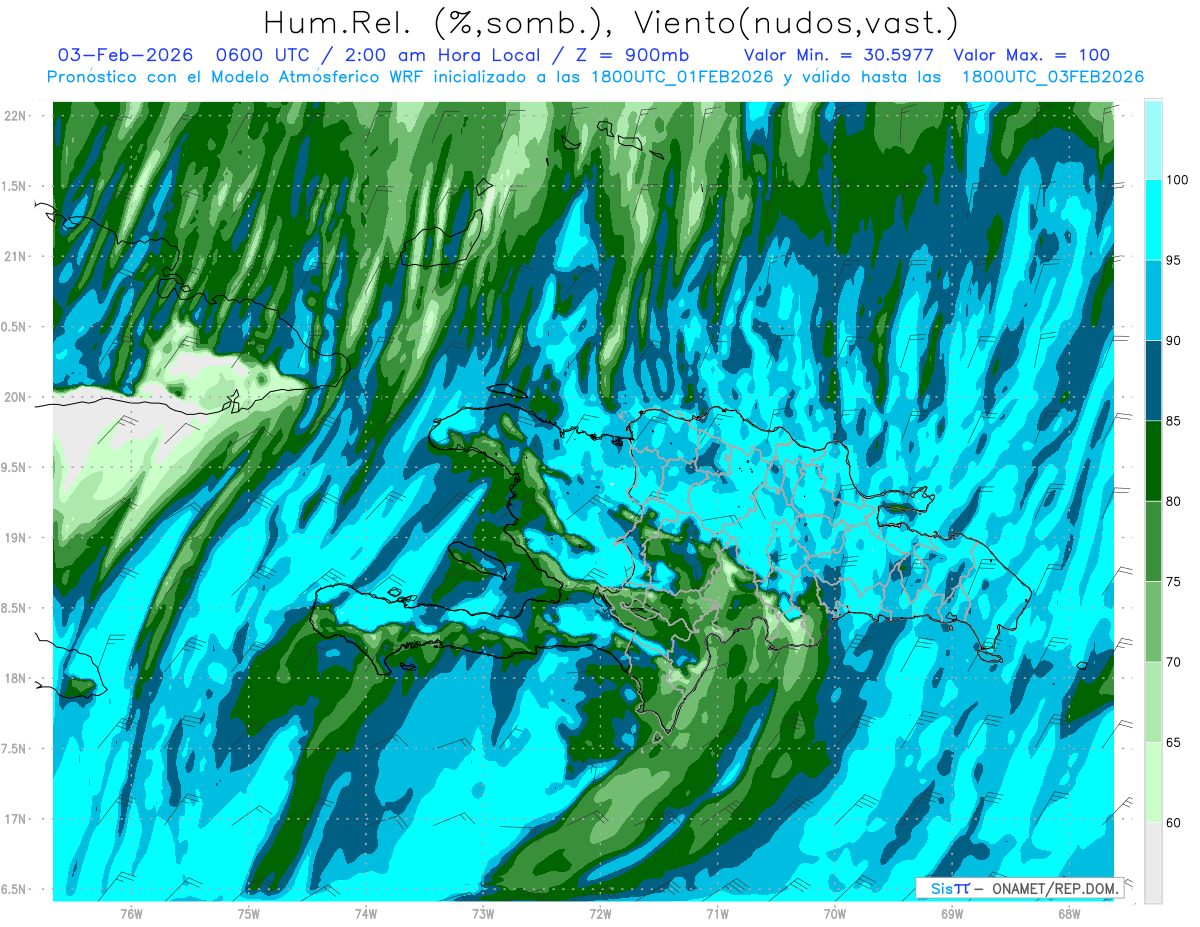Screen dimensions: 1200x927
Task: Click the chart title 'Hum.Rel. (%,somb.), Viento(nudos,vast.)'
Action: pos(611,22)
